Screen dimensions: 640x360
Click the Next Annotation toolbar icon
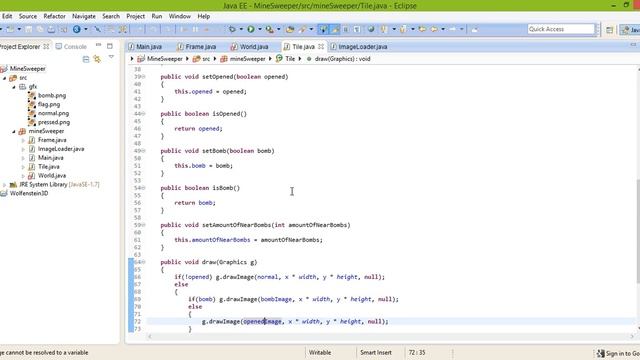pyautogui.click(x=383, y=29)
